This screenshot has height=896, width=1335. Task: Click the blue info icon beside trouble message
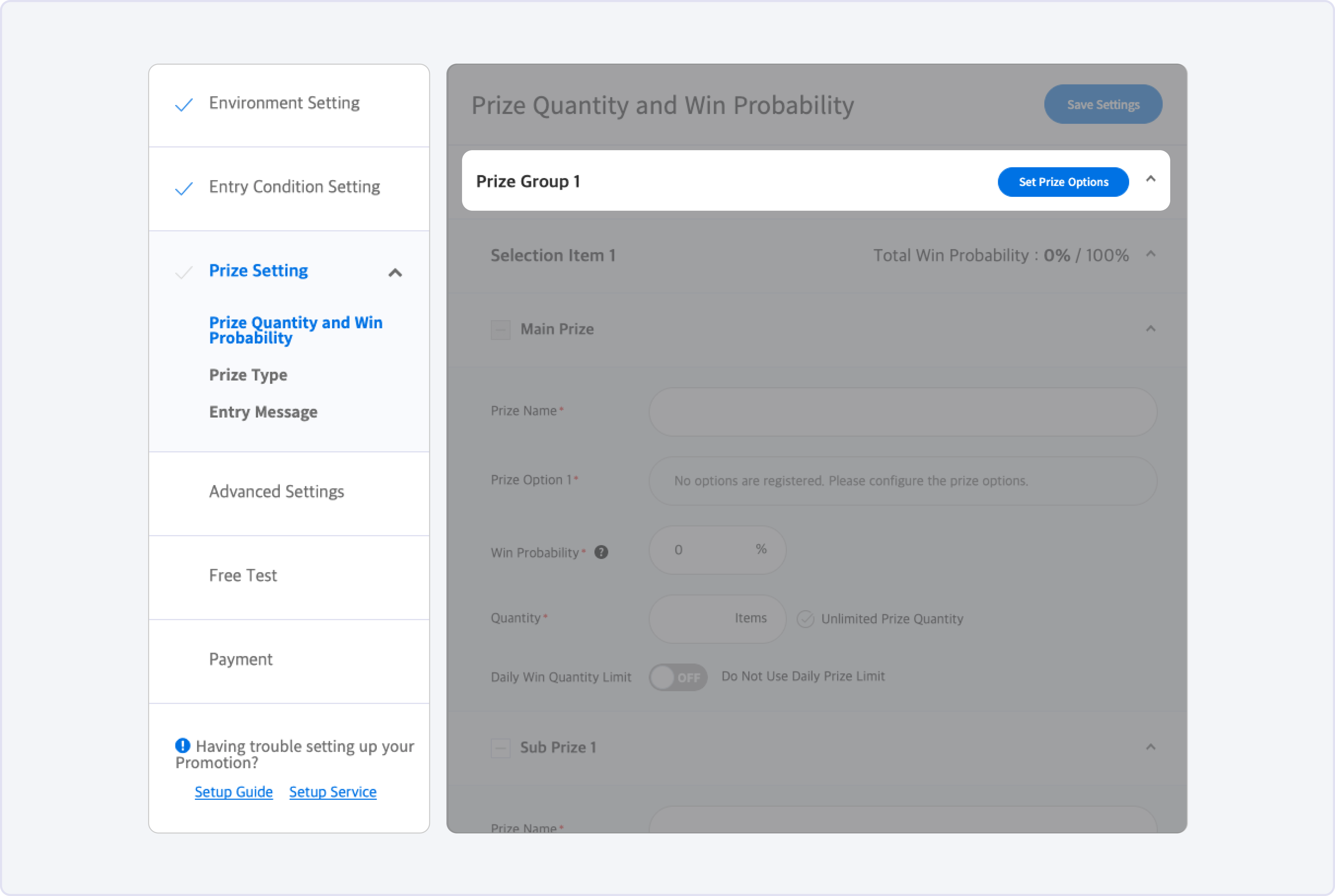point(182,745)
